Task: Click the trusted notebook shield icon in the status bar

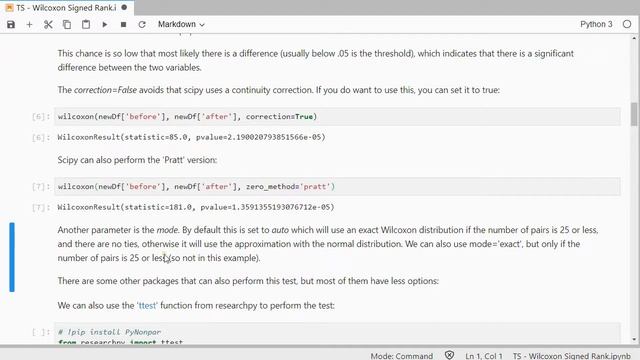Action: (449, 356)
